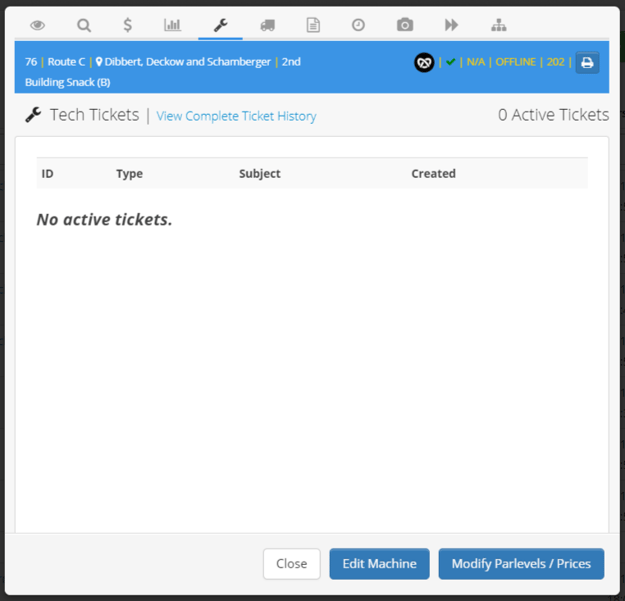Image resolution: width=625 pixels, height=601 pixels.
Task: Open View Complete Ticket History link
Action: coord(236,116)
